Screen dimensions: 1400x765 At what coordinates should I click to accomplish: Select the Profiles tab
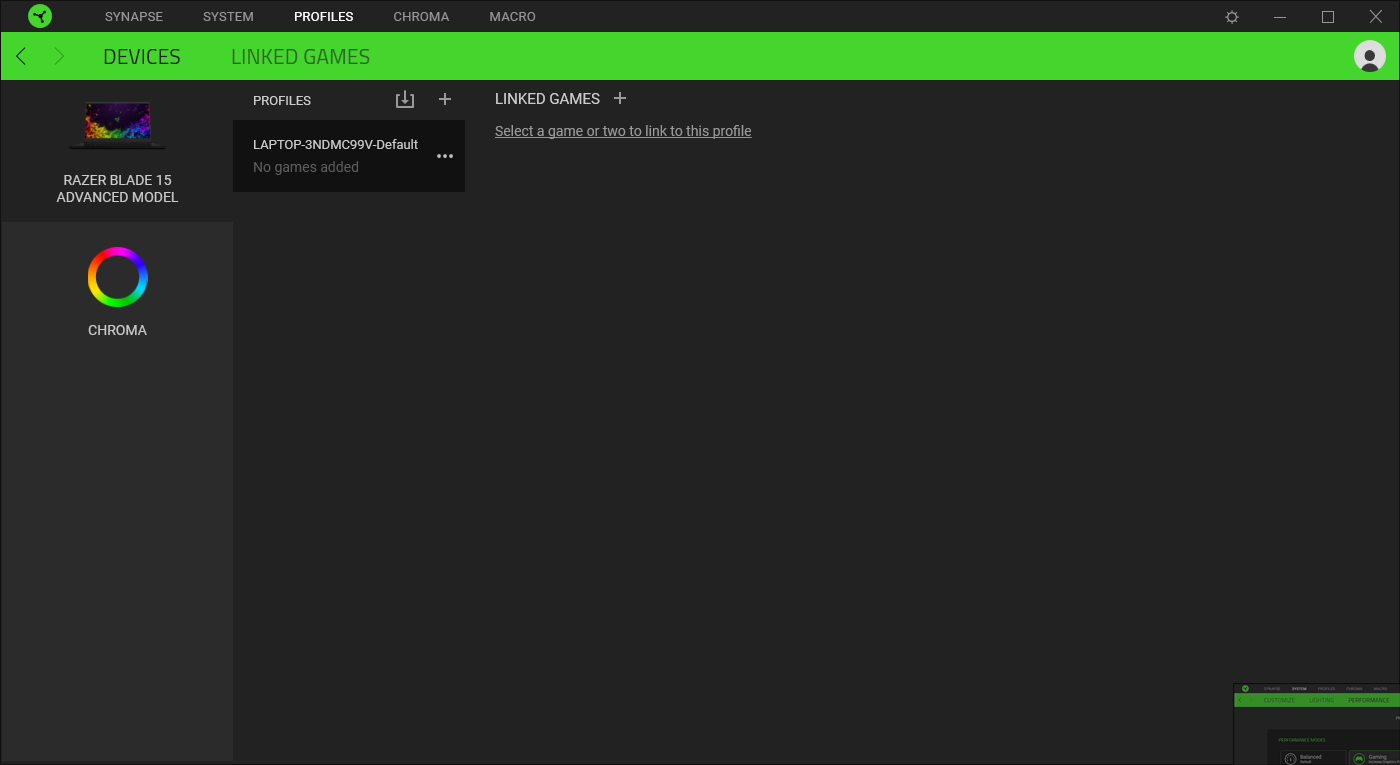(x=324, y=17)
